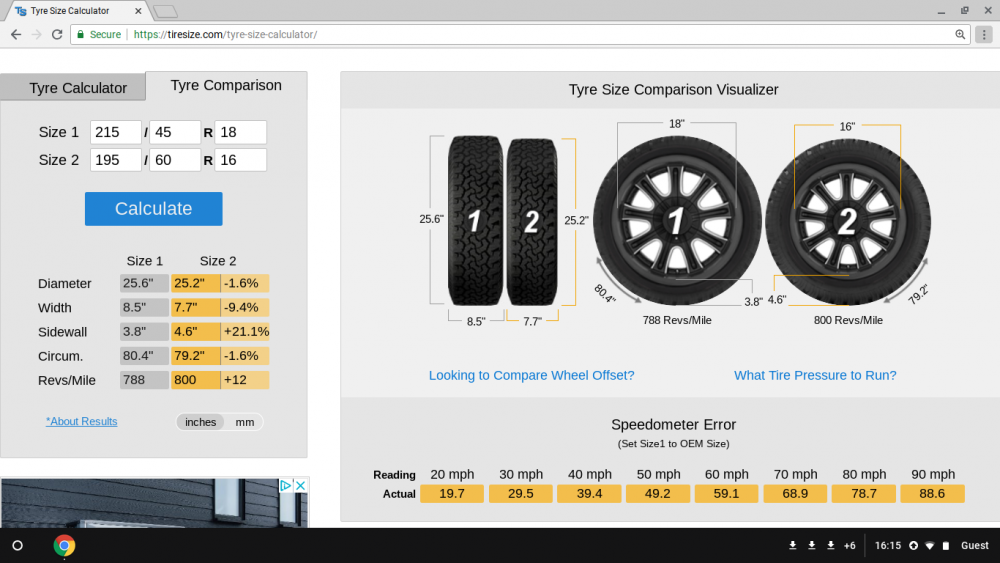Screen dimensions: 1000x563
Task: Open first download notification icon
Action: [793, 546]
